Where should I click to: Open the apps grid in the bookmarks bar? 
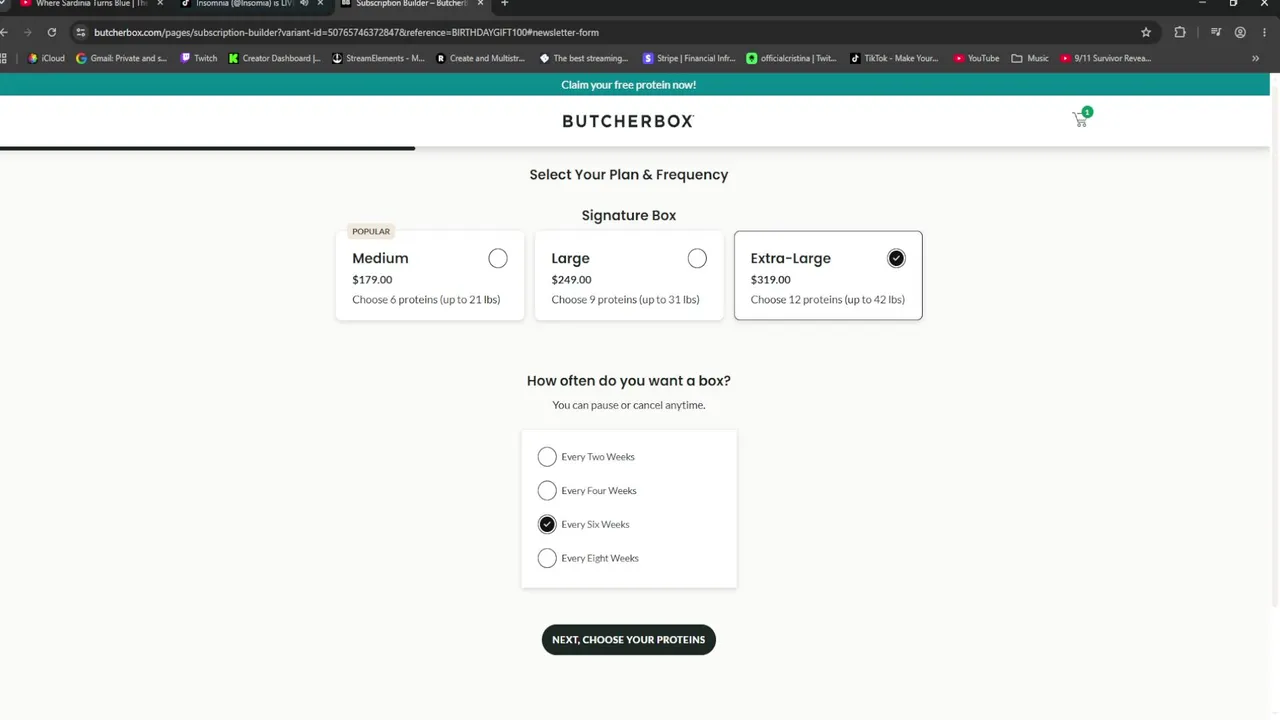tap(5, 58)
